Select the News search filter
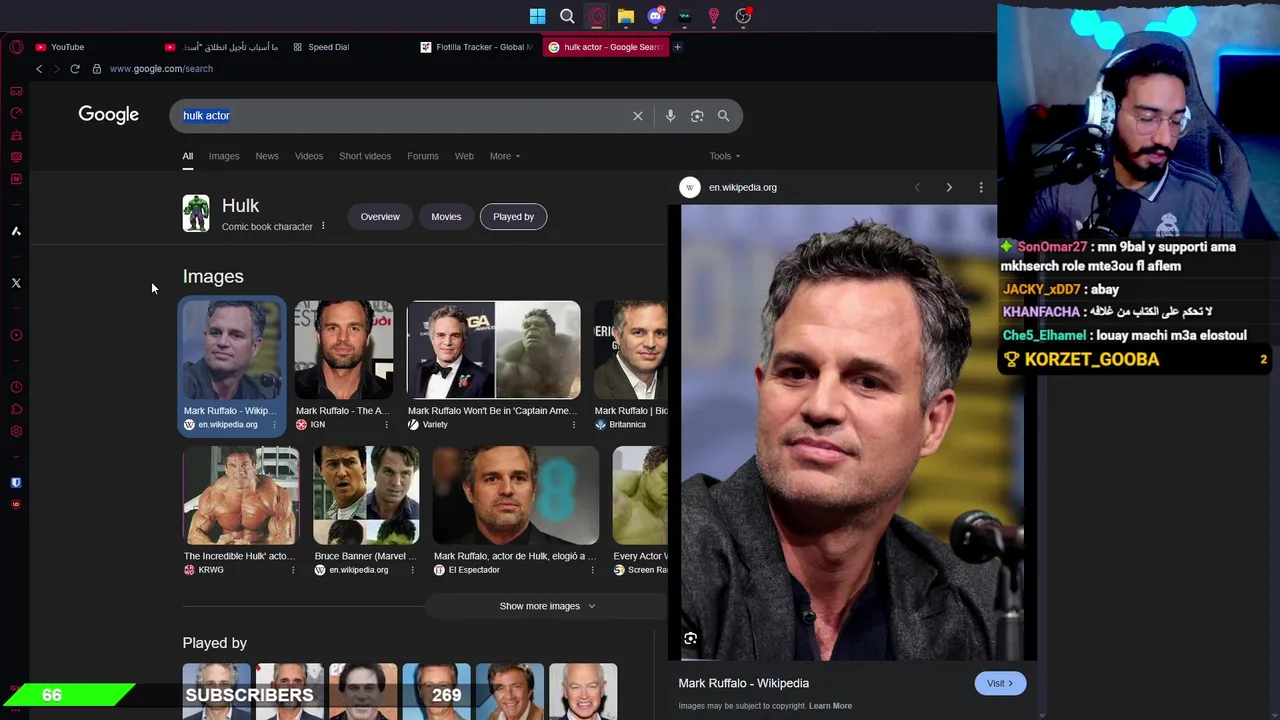Viewport: 1280px width, 720px height. coord(267,156)
